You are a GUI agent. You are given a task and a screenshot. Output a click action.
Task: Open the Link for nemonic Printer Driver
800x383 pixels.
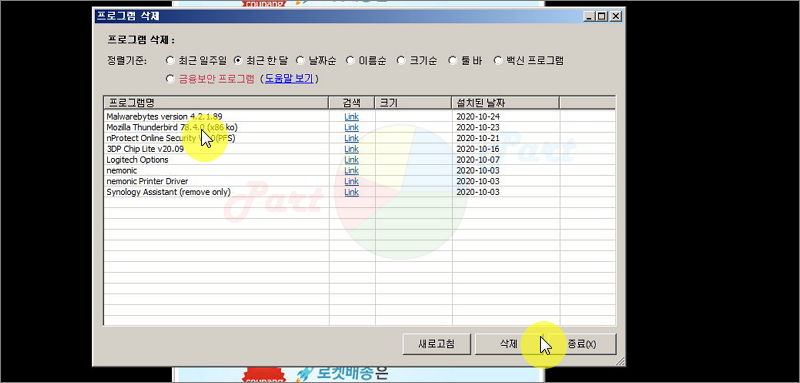click(x=352, y=181)
